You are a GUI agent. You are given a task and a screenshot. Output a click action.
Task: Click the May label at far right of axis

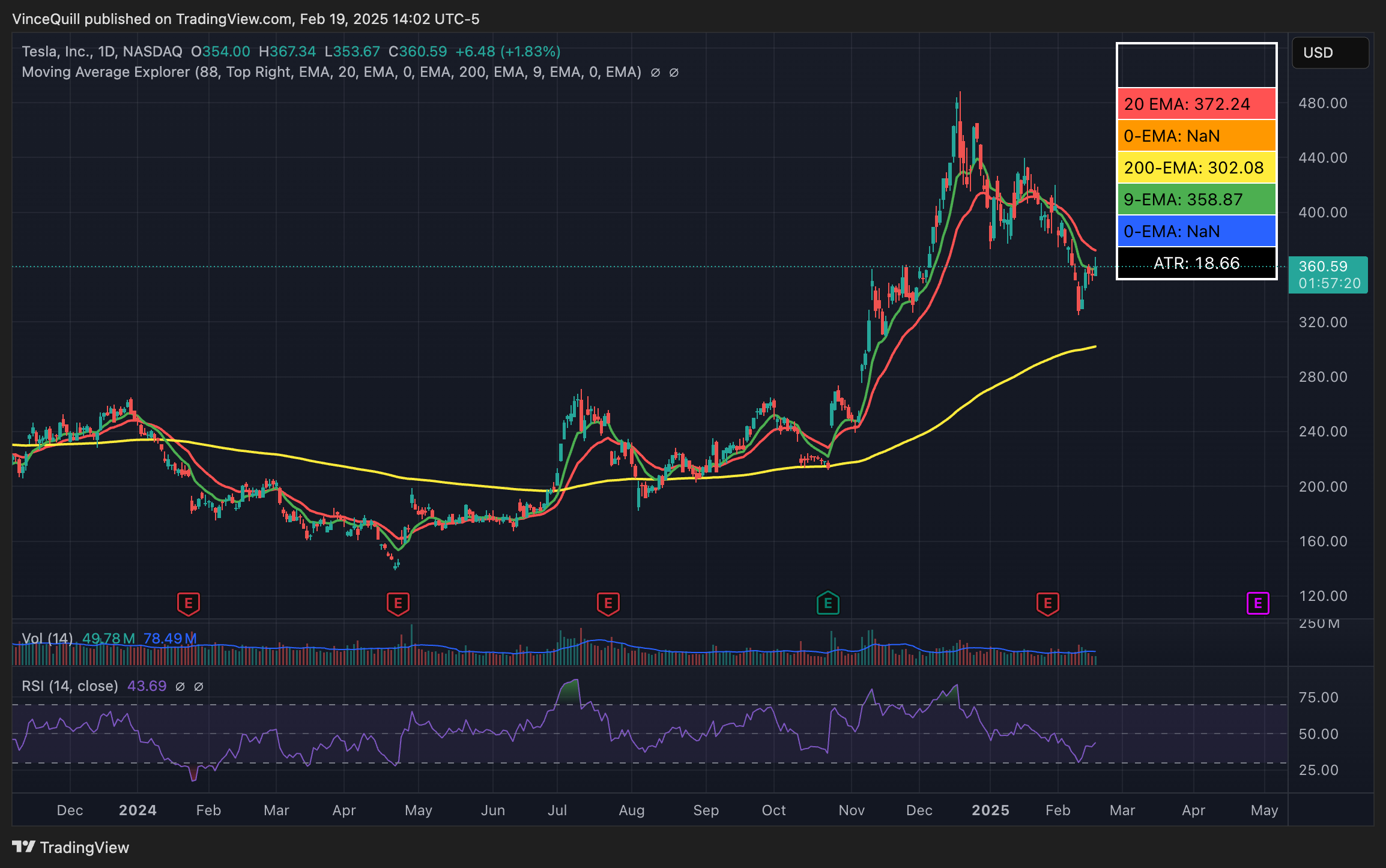tap(1264, 810)
